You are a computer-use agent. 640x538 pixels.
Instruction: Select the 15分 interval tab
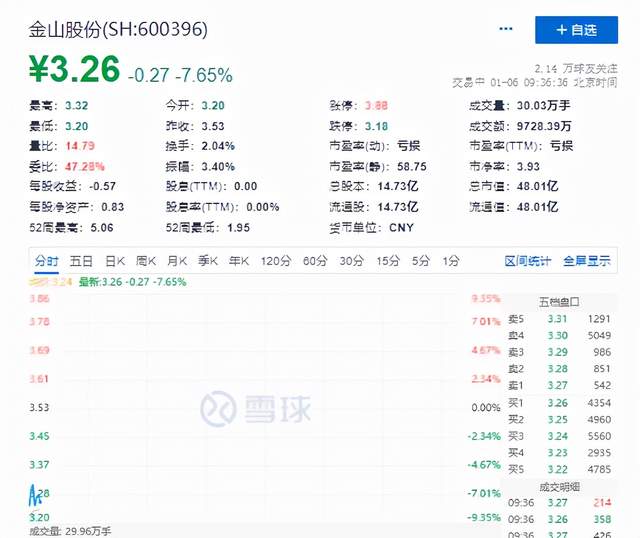coord(387,261)
